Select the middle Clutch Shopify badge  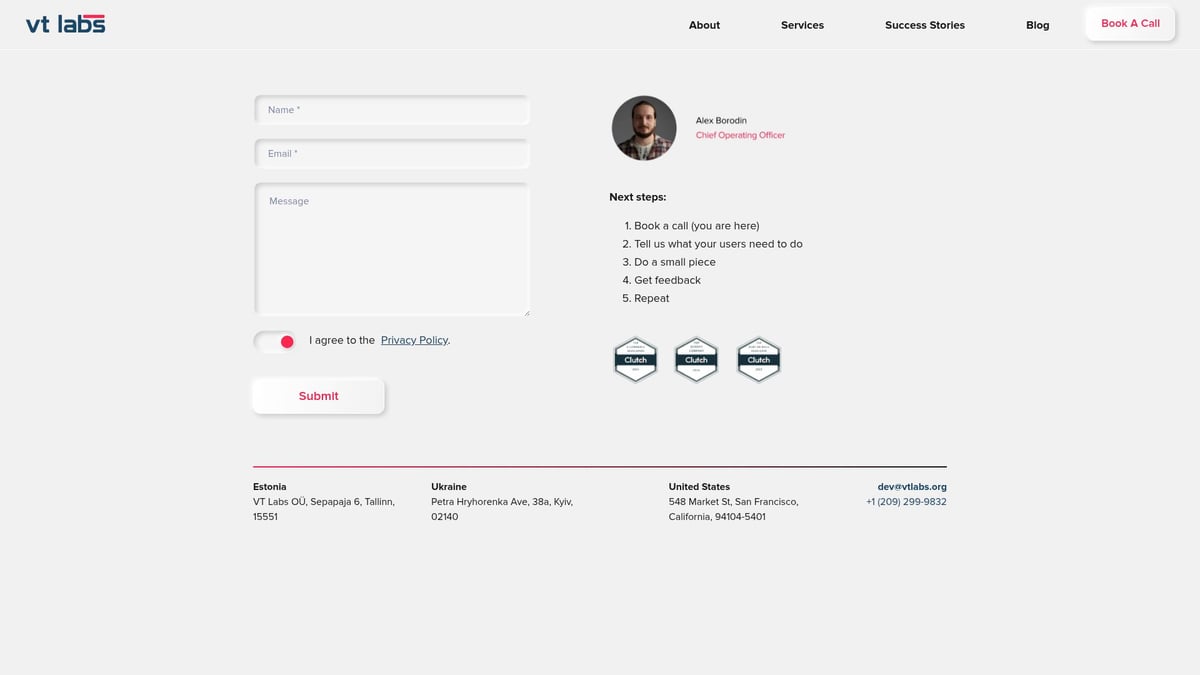click(696, 359)
